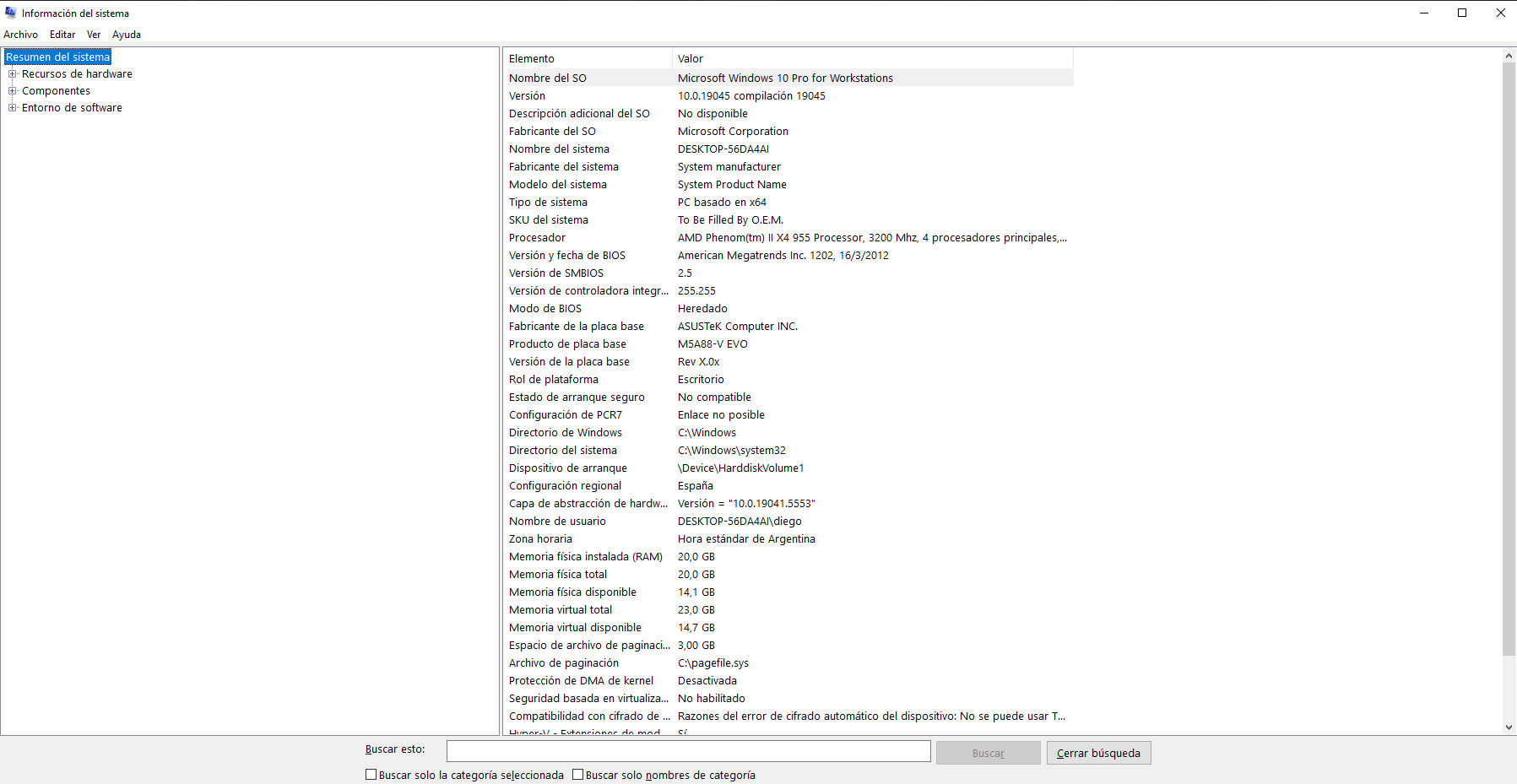Close the Información del sistema window
This screenshot has height=784, width=1517.
click(x=1500, y=13)
